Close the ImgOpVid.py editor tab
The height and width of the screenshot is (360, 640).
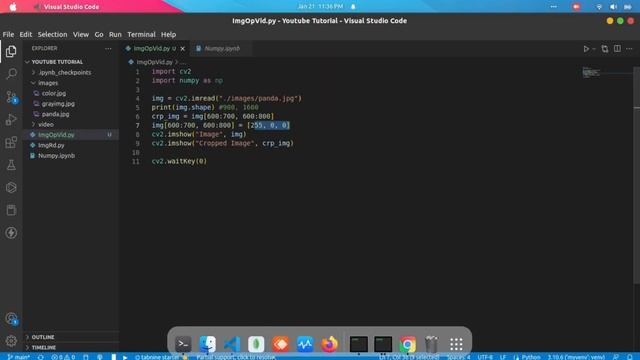182,49
